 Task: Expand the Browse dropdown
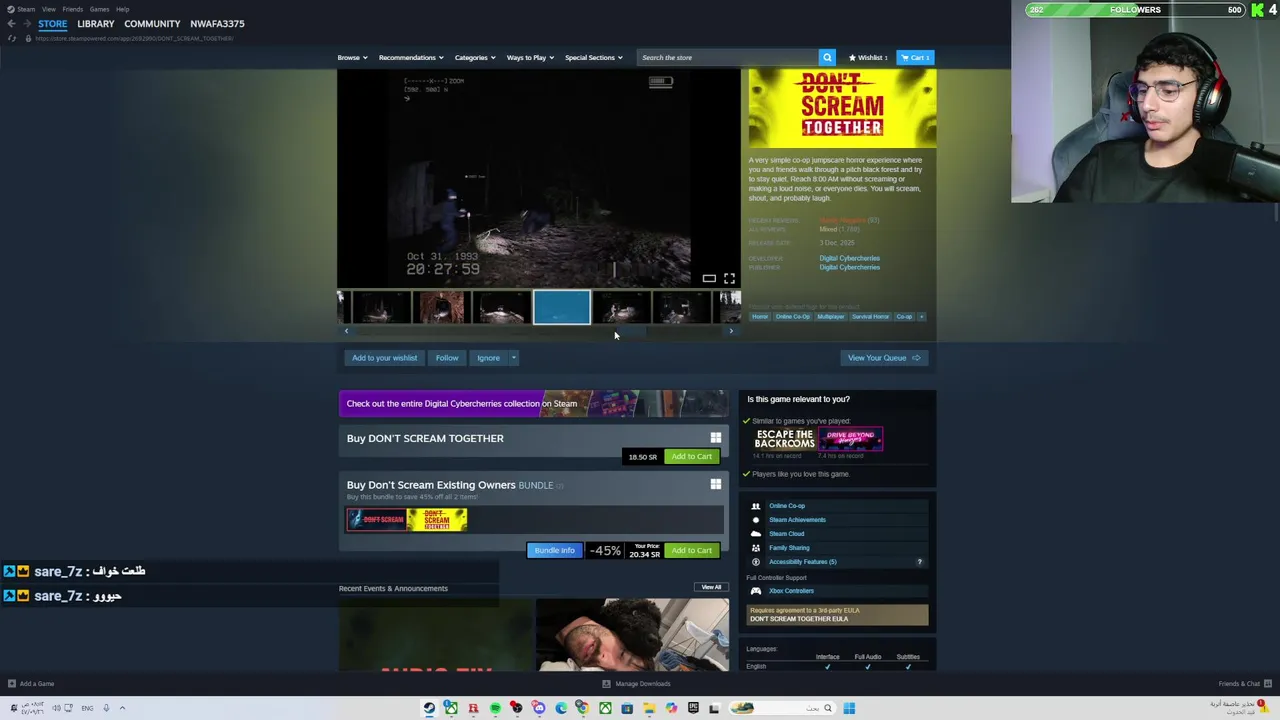(352, 57)
